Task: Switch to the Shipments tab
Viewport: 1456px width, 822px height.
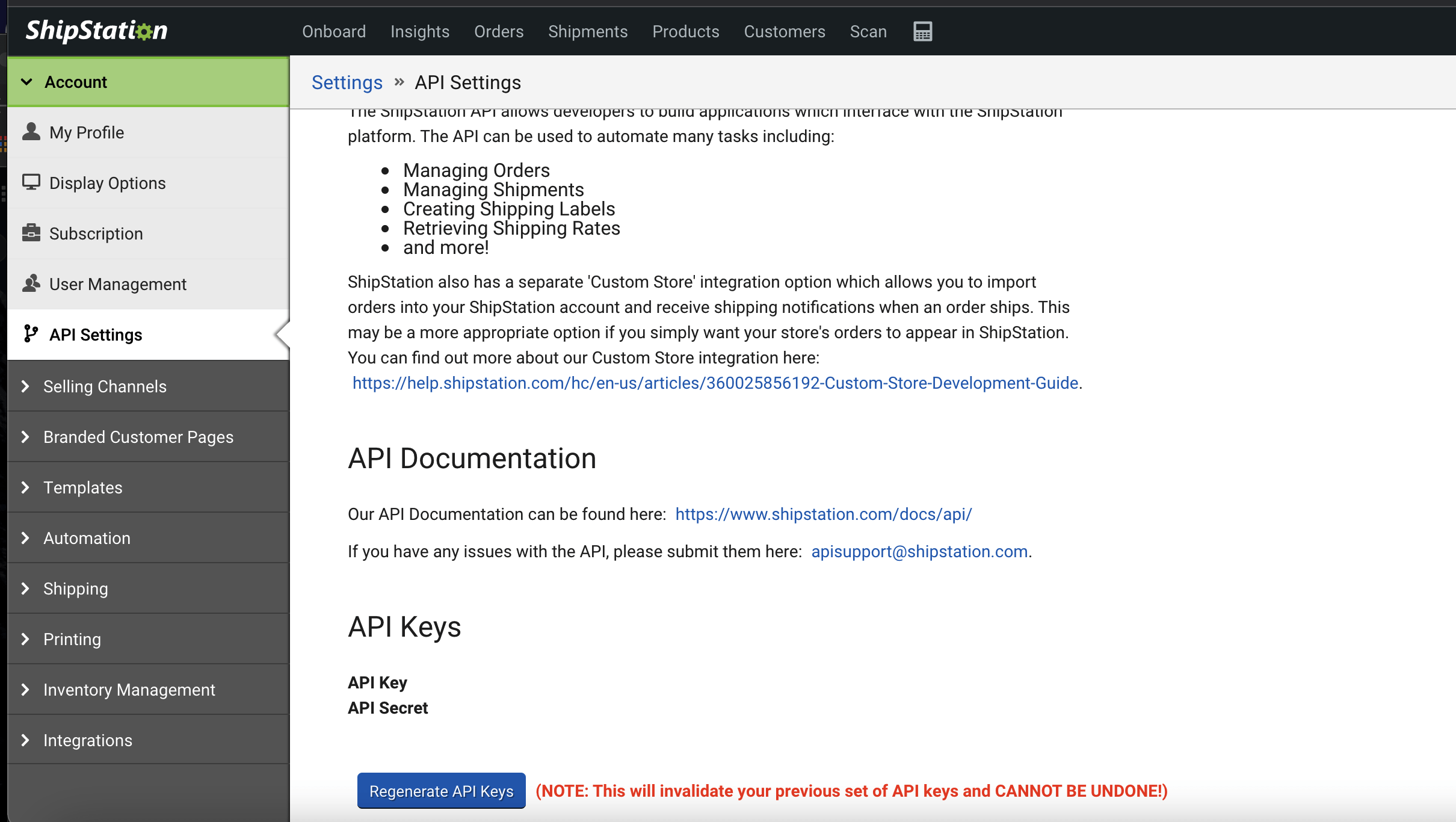Action: click(588, 31)
